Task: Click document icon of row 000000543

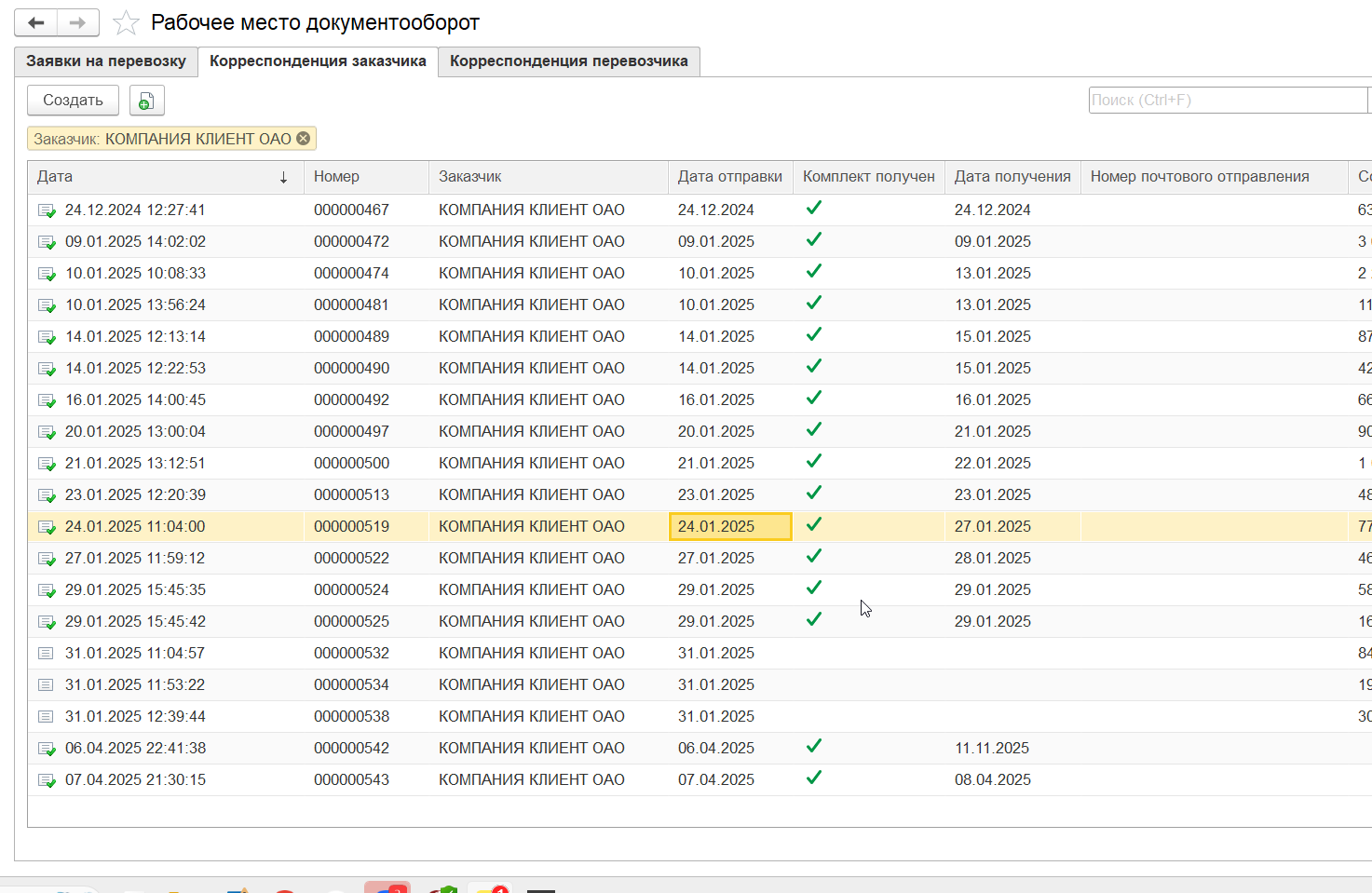Action: pyautogui.click(x=46, y=780)
